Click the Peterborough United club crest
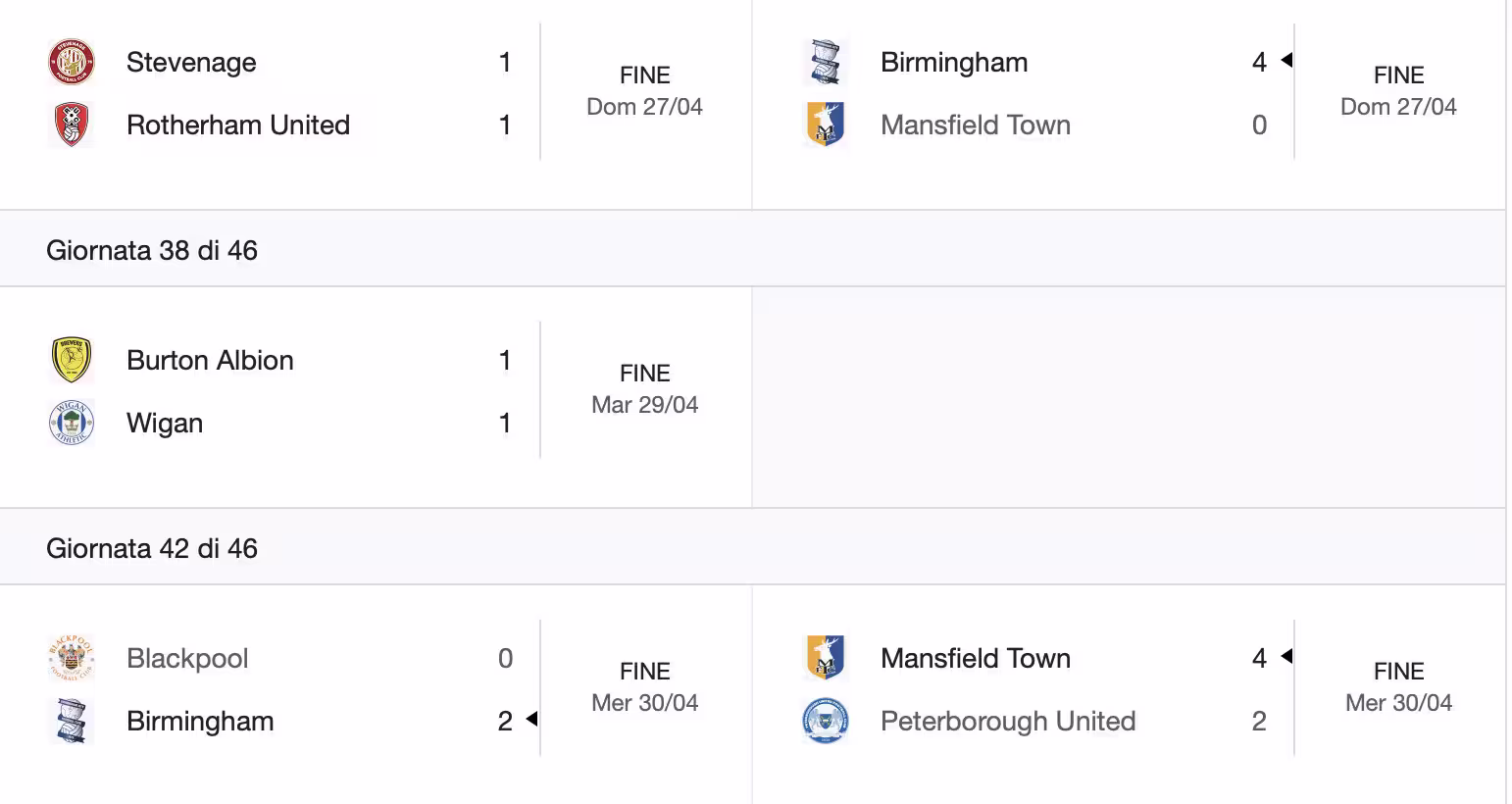The height and width of the screenshot is (804, 1512). 826,721
